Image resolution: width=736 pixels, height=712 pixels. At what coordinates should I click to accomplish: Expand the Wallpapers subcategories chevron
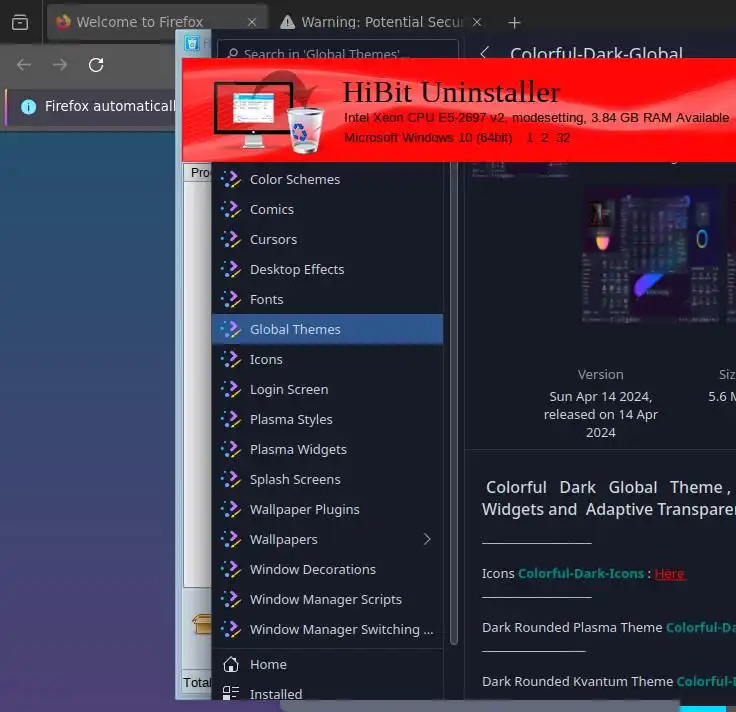point(427,539)
